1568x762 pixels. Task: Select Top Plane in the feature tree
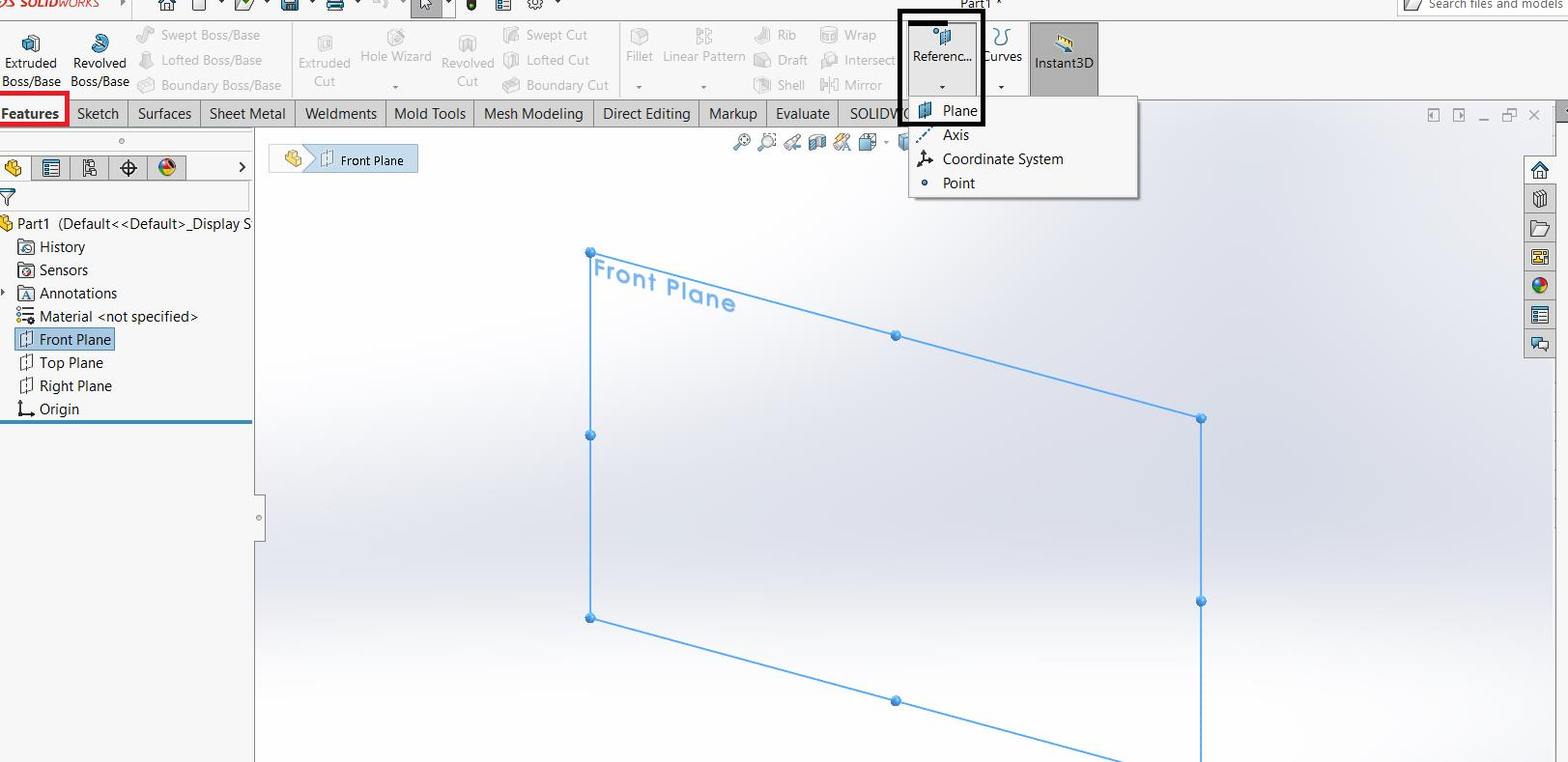(x=71, y=363)
